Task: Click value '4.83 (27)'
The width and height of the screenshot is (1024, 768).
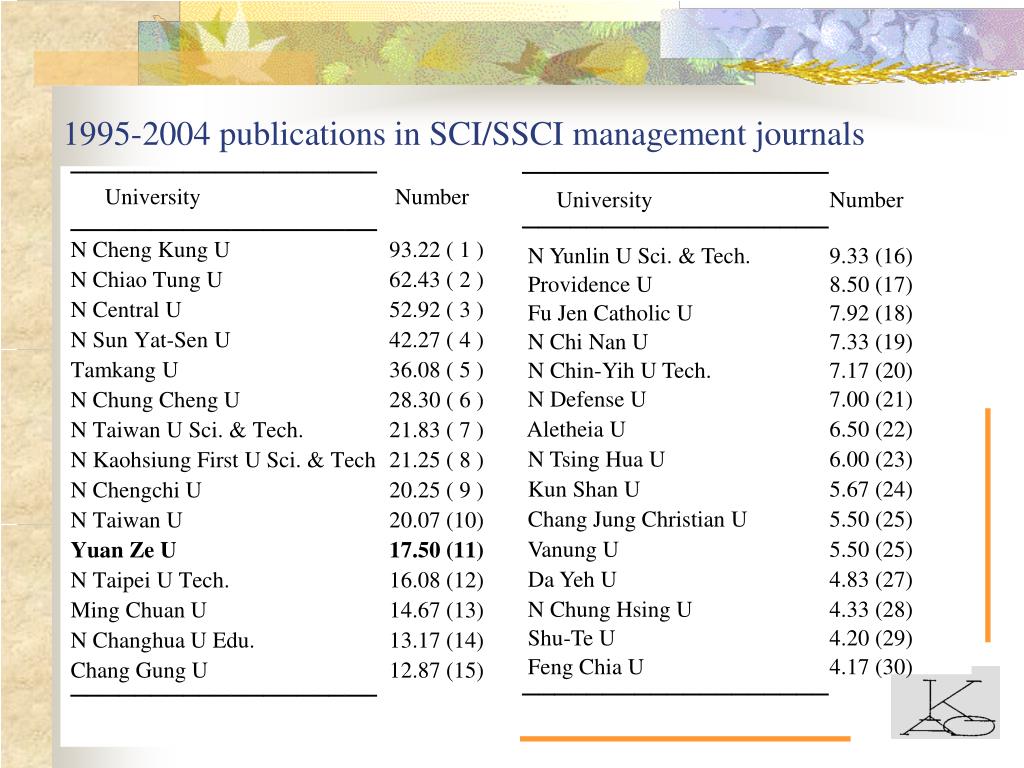Action: (x=871, y=580)
